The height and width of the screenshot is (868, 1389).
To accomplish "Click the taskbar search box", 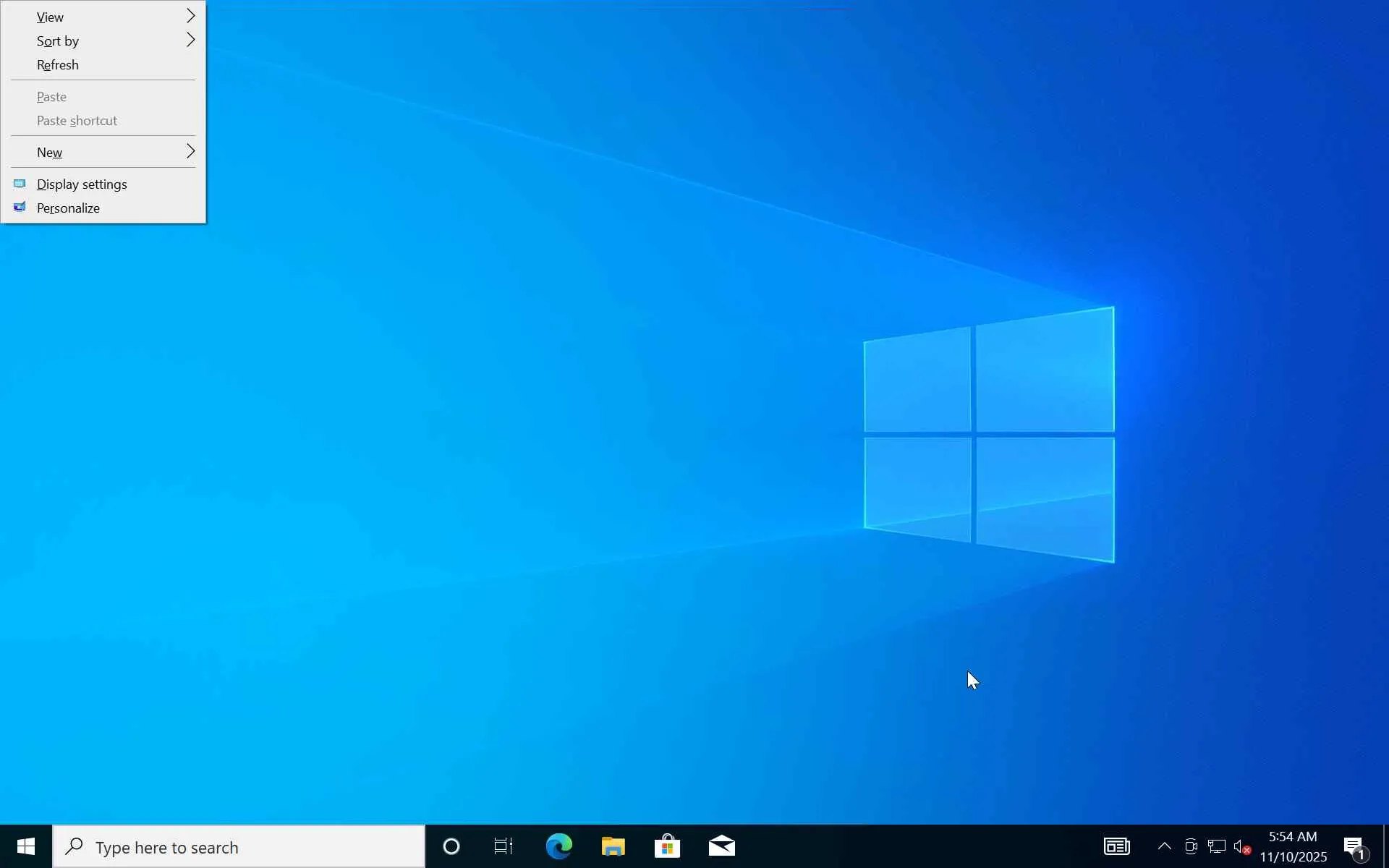I will coord(239,847).
